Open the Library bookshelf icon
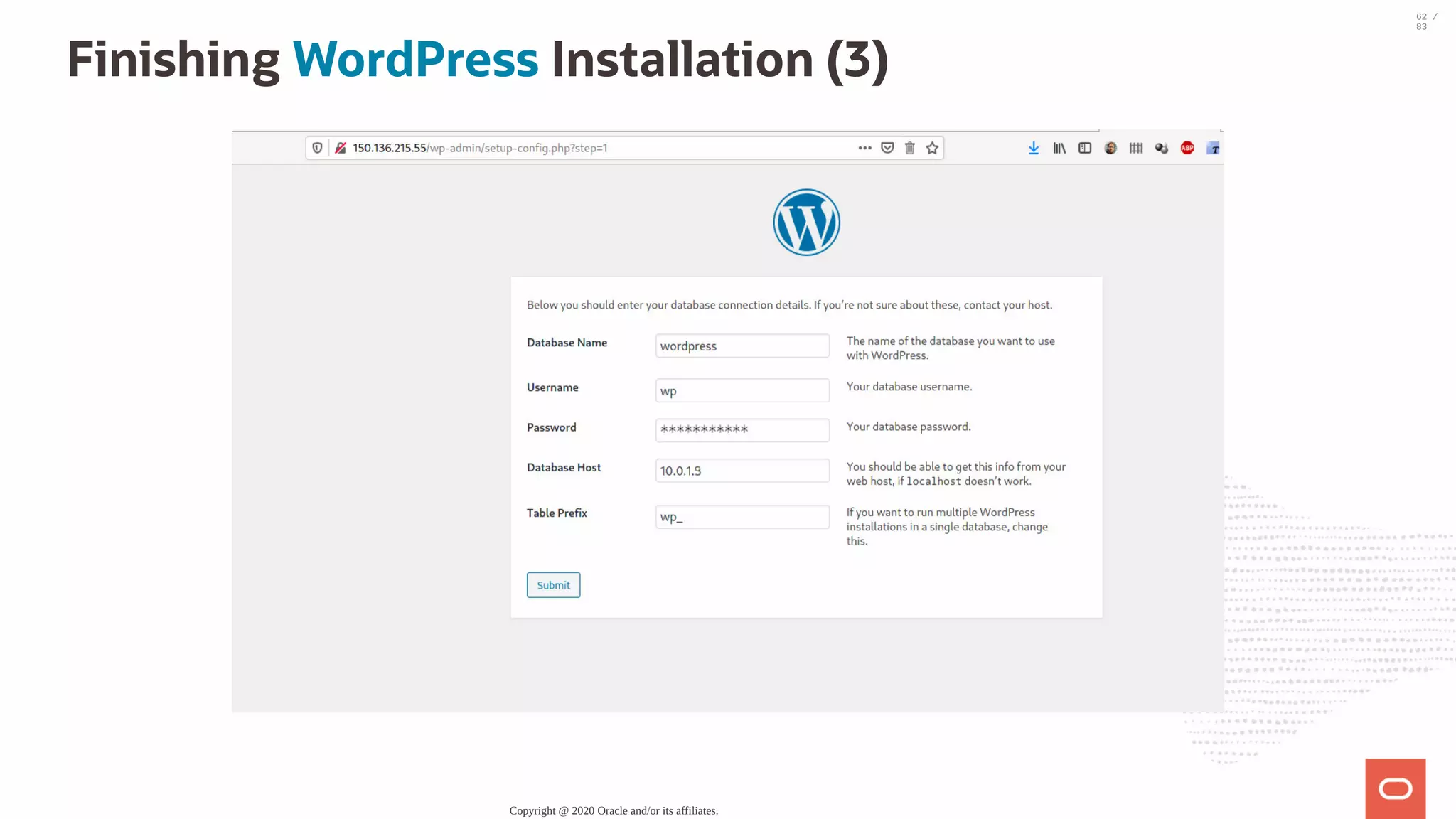 pyautogui.click(x=1059, y=148)
